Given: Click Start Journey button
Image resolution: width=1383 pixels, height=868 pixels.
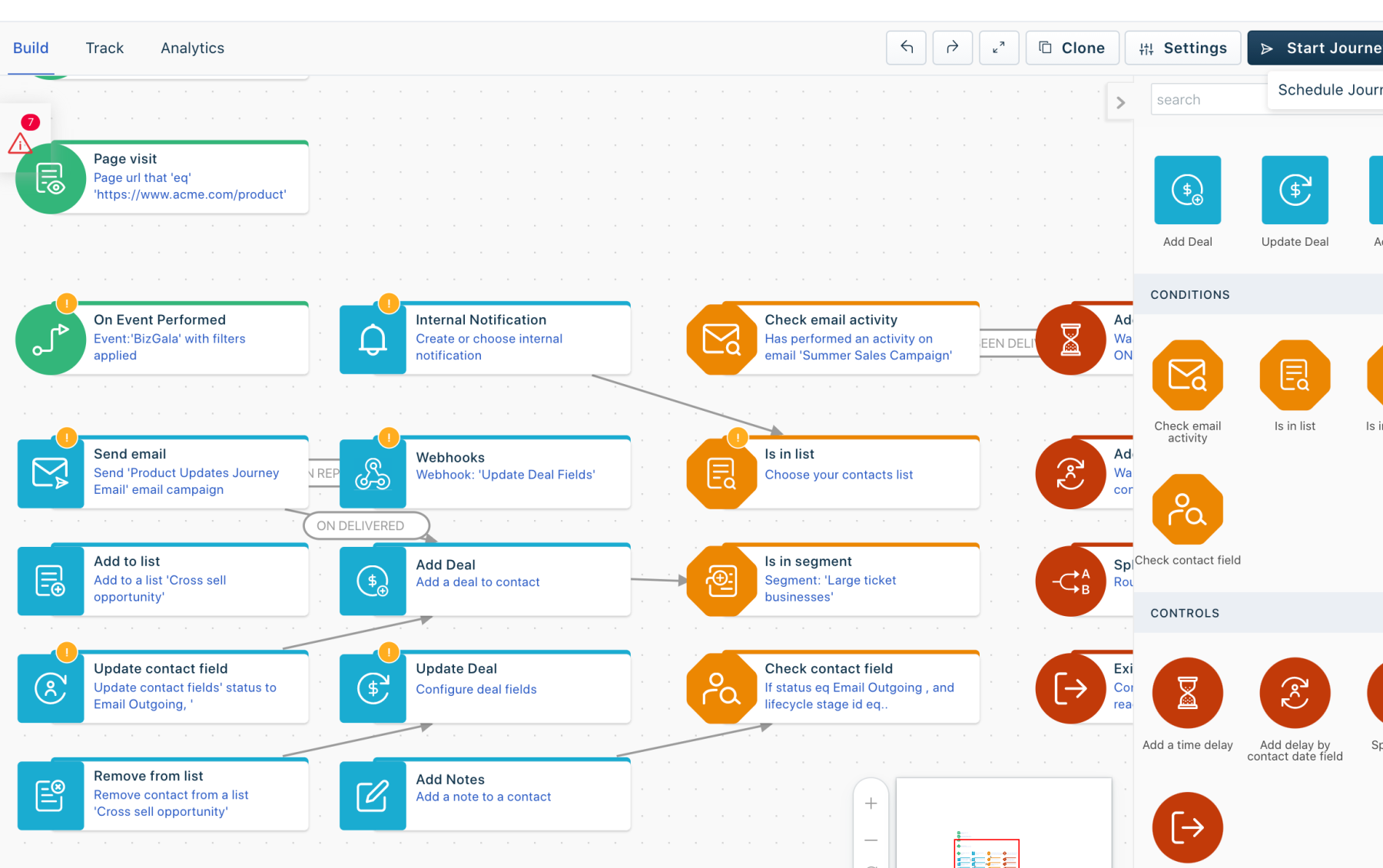Looking at the screenshot, I should pos(1315,48).
